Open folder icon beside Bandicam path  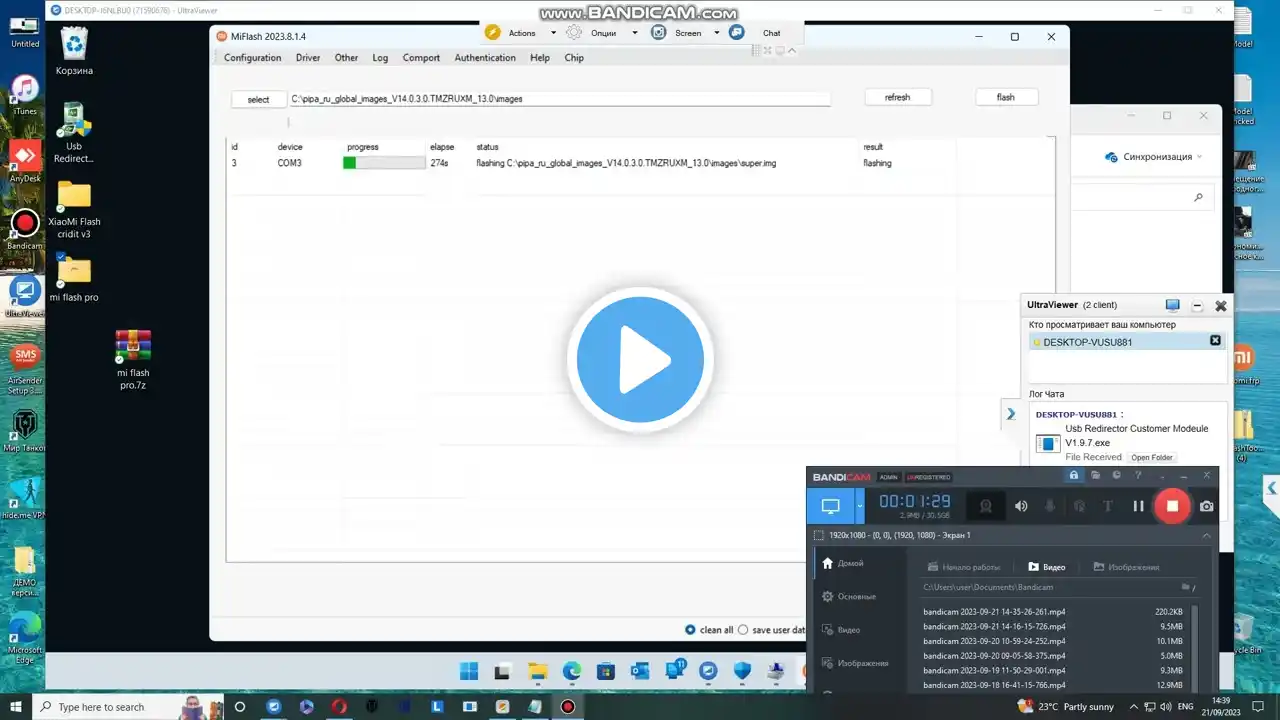tap(1186, 587)
